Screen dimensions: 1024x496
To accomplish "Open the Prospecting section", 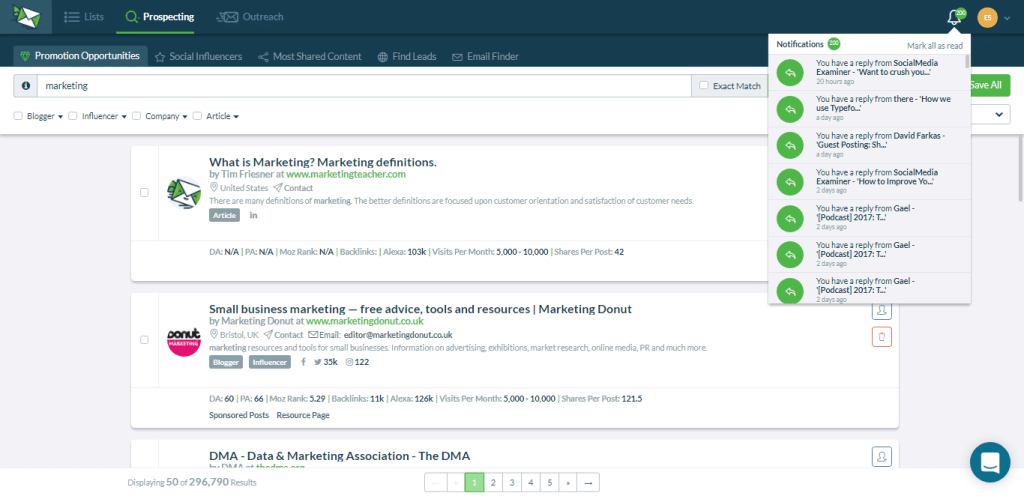I will (160, 17).
